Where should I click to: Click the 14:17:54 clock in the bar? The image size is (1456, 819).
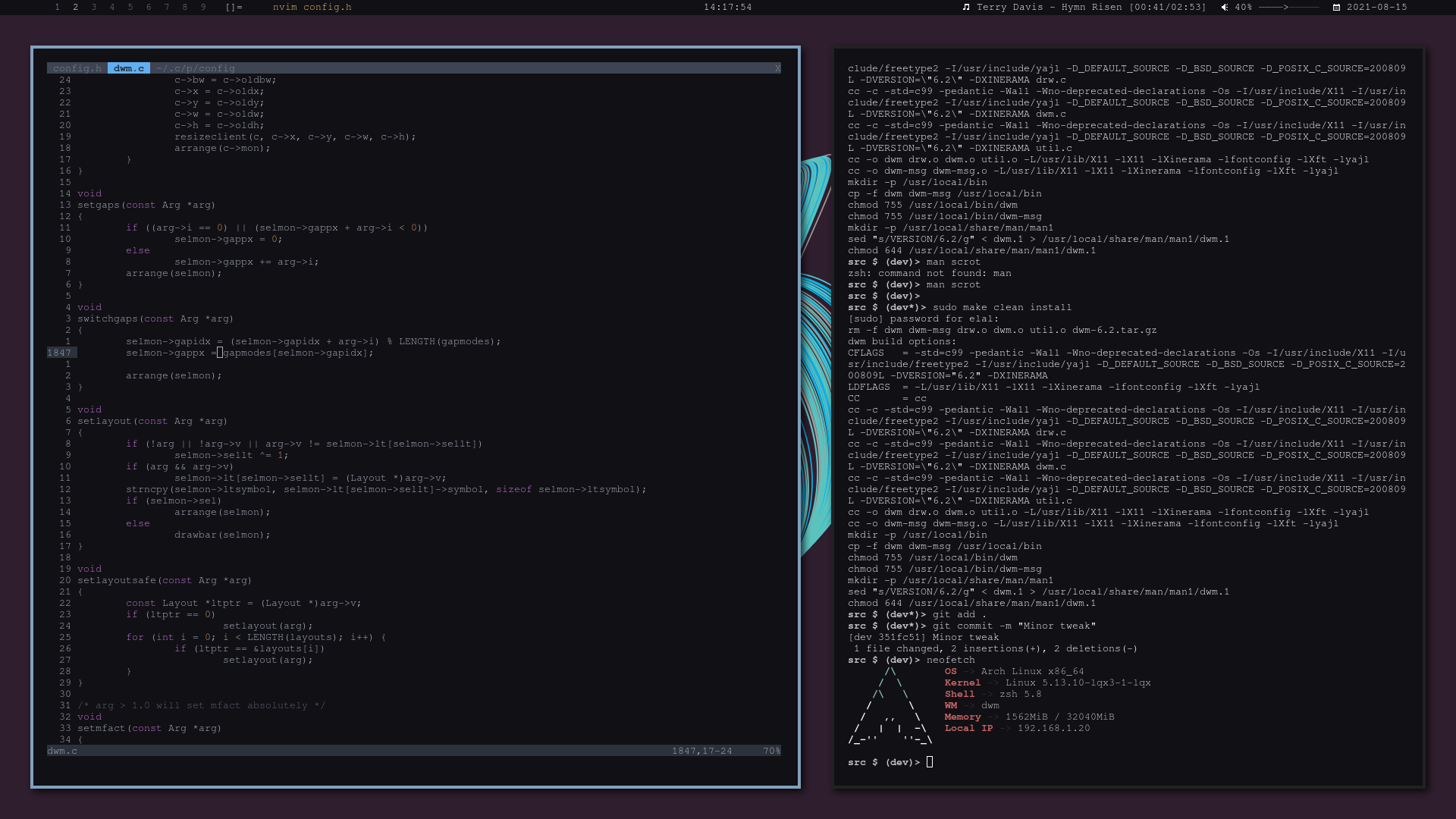click(x=728, y=7)
